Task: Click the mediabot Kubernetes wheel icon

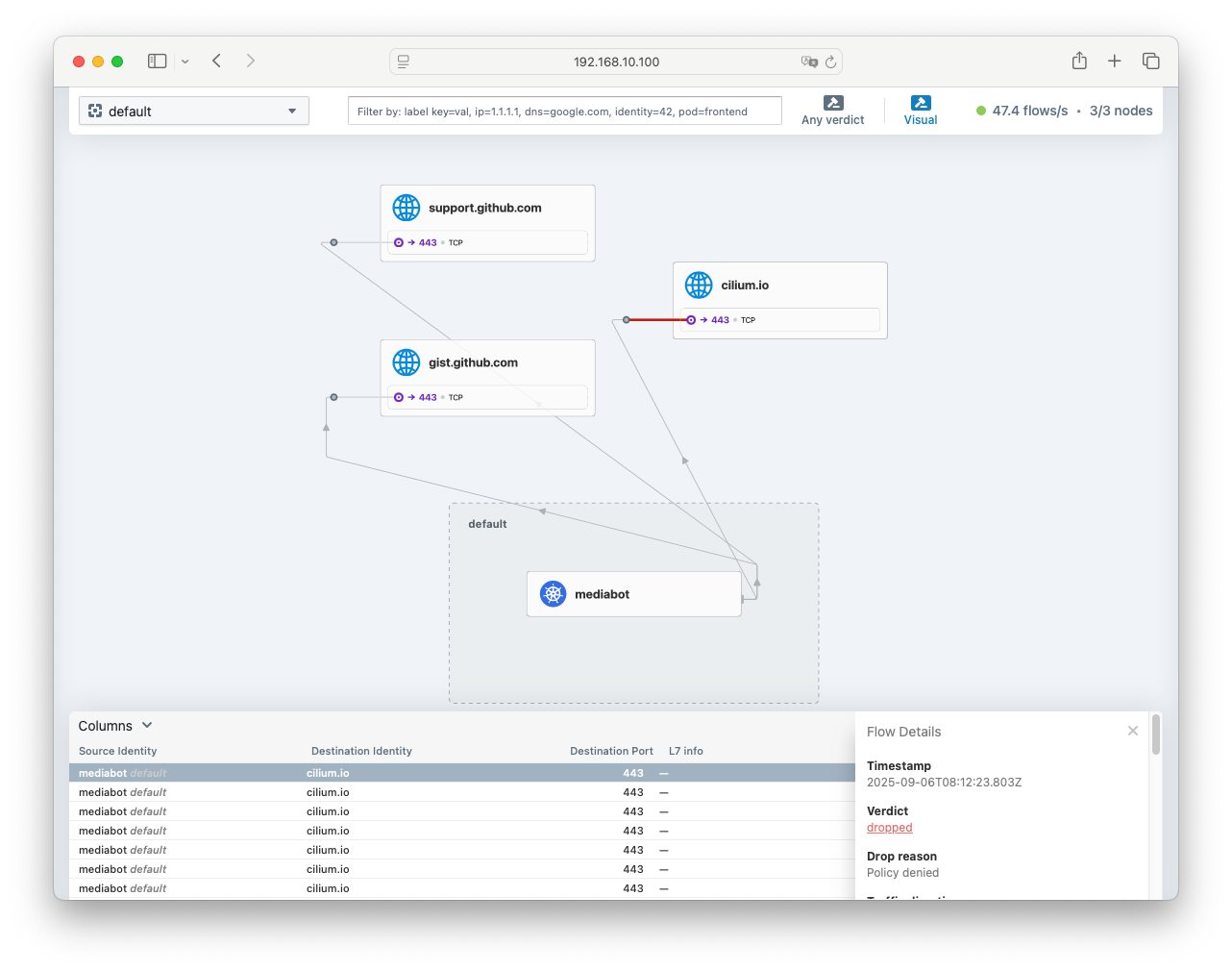Action: click(x=554, y=594)
